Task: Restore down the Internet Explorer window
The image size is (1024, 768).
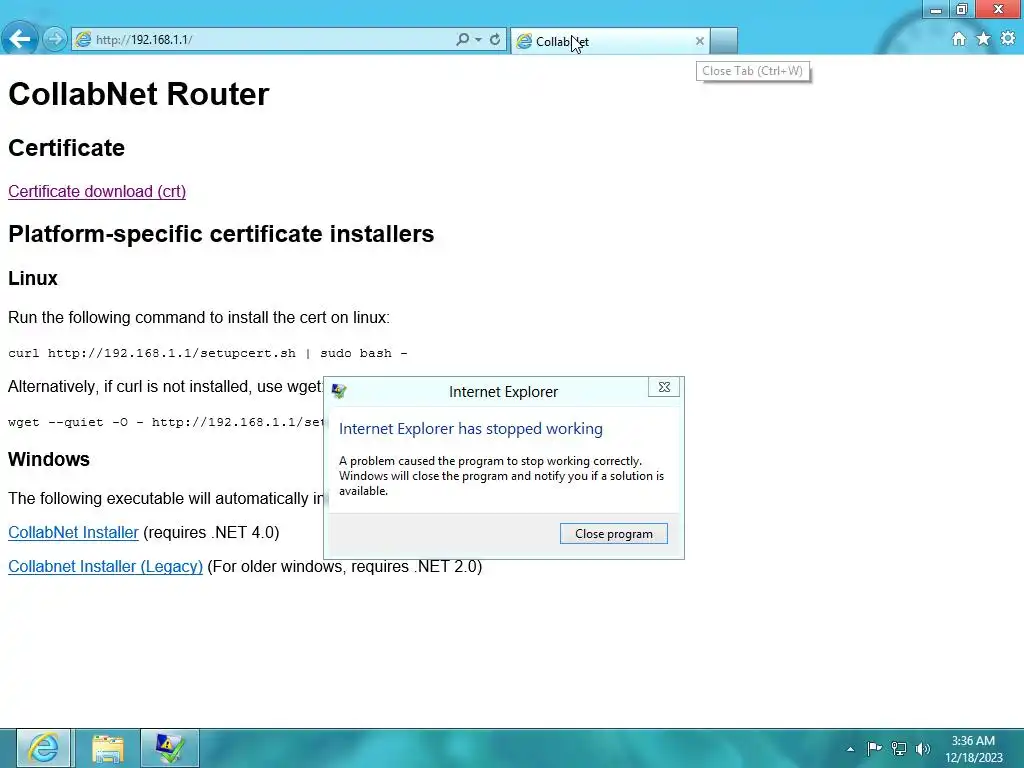Action: coord(961,9)
